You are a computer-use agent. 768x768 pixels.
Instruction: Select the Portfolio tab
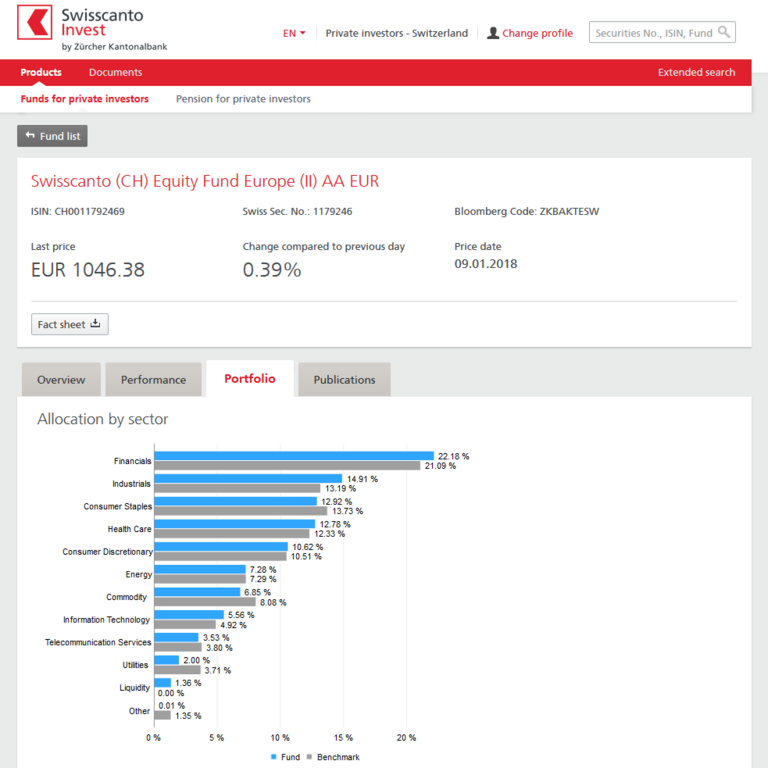pos(250,379)
